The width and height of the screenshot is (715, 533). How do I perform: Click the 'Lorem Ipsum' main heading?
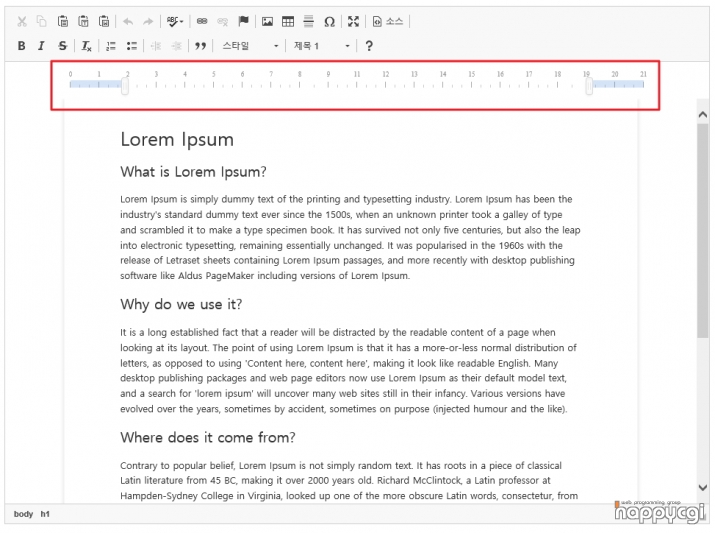click(x=177, y=140)
